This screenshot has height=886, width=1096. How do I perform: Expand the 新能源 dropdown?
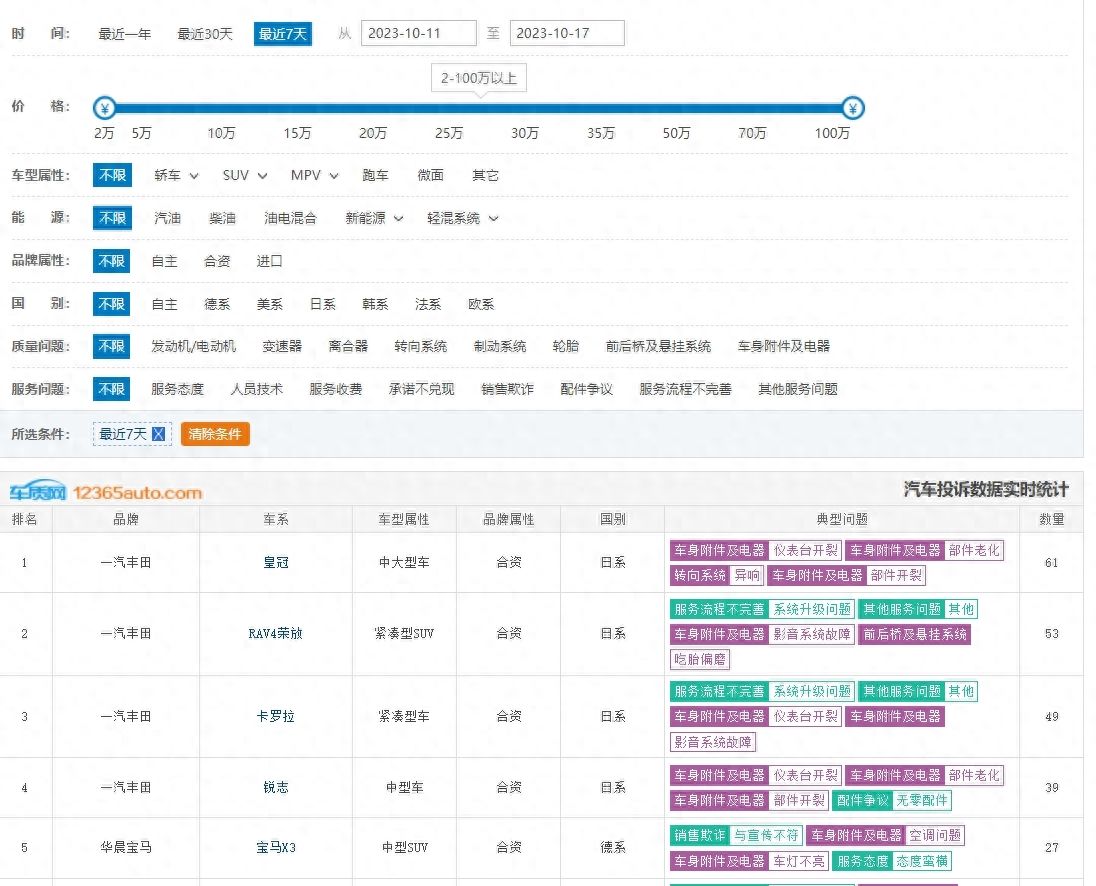pos(374,218)
